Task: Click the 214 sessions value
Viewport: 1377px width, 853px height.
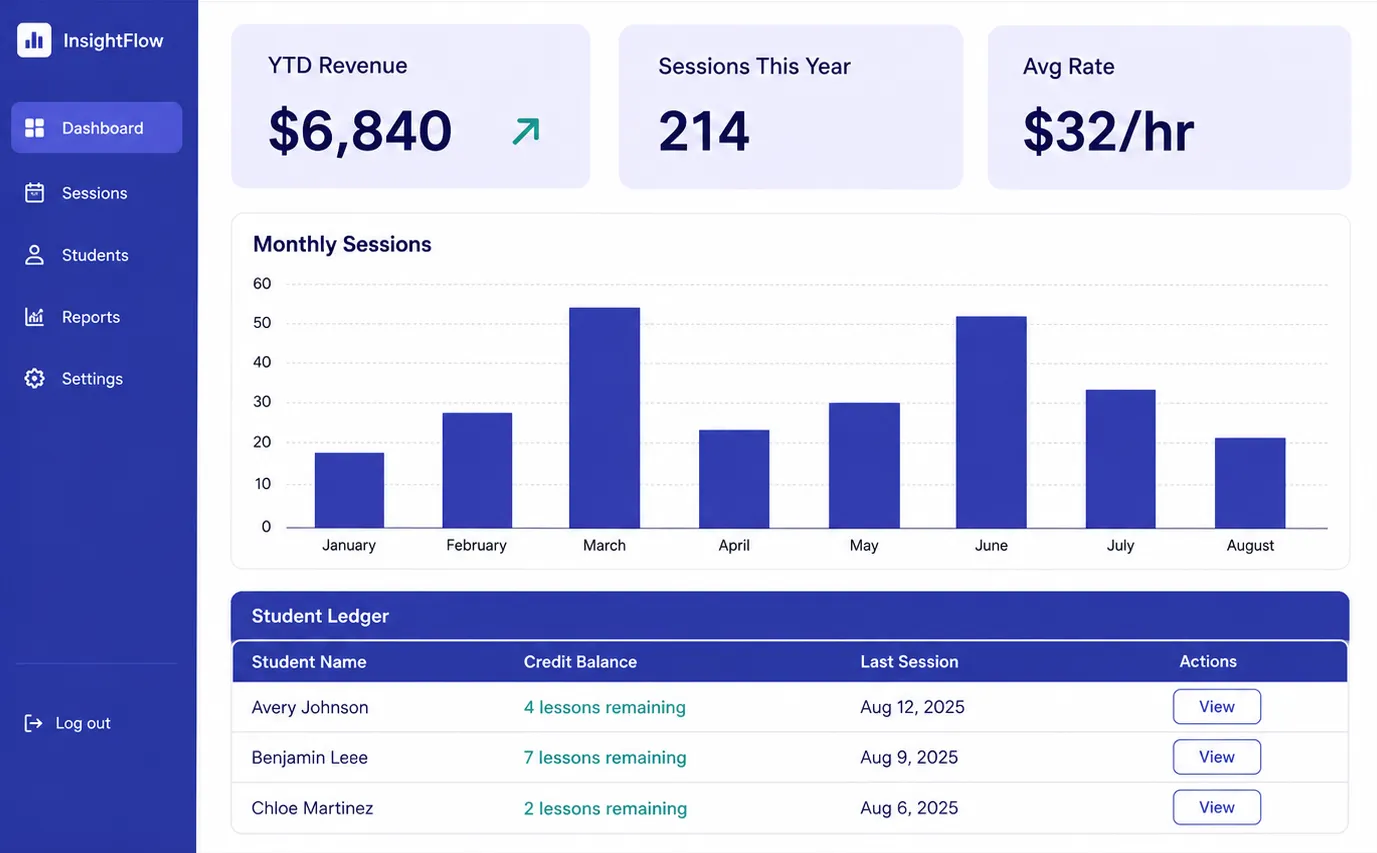Action: (x=704, y=132)
